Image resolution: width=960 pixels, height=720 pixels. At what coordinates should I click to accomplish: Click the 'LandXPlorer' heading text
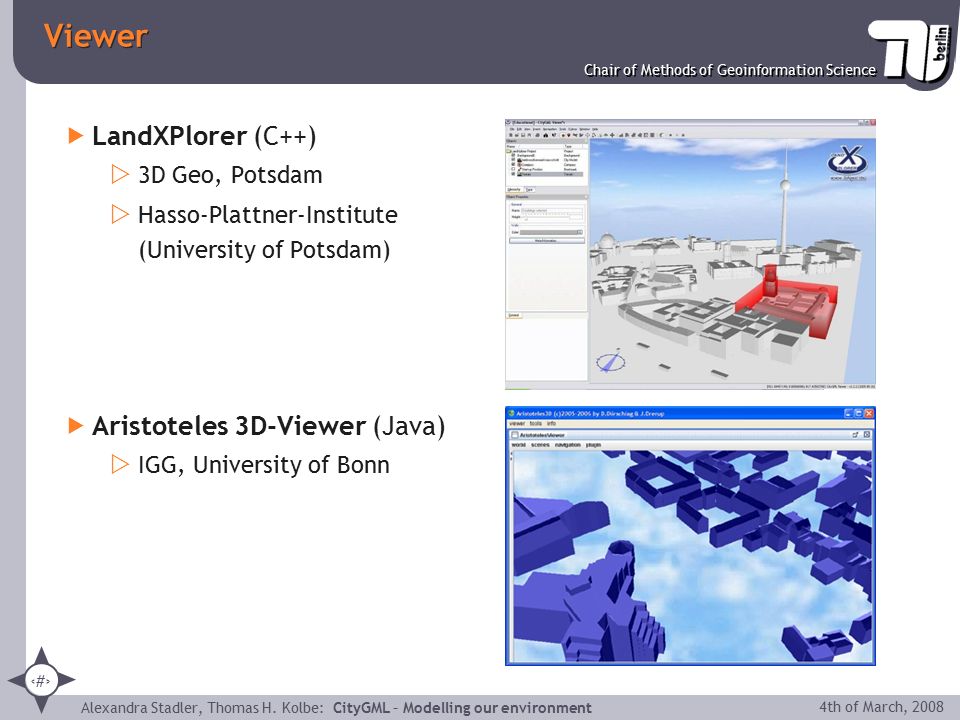click(x=170, y=136)
